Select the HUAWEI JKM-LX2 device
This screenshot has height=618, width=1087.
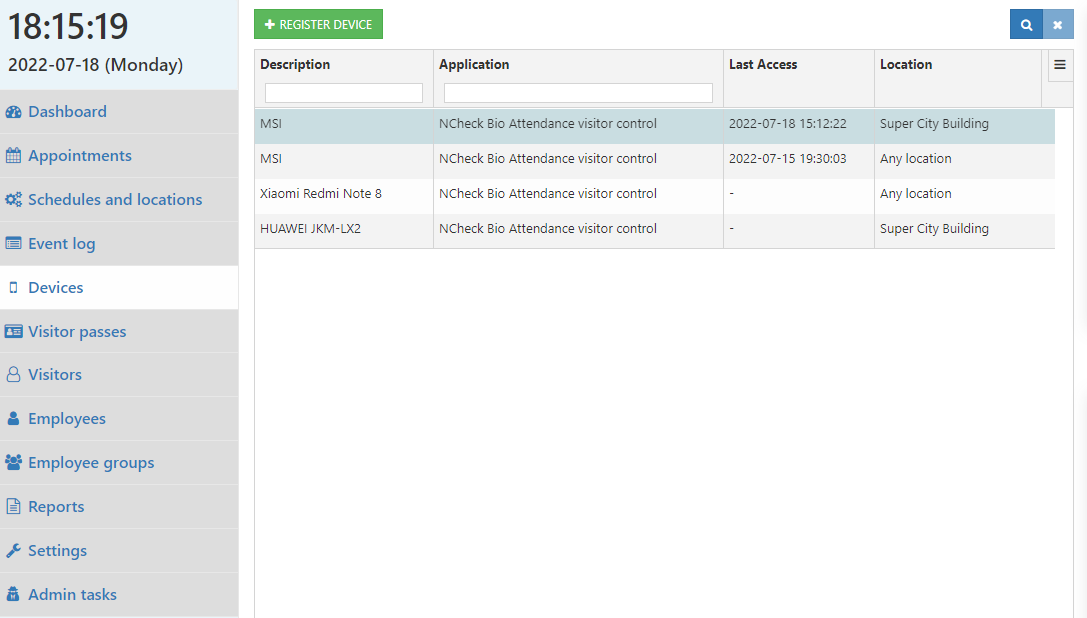point(654,230)
